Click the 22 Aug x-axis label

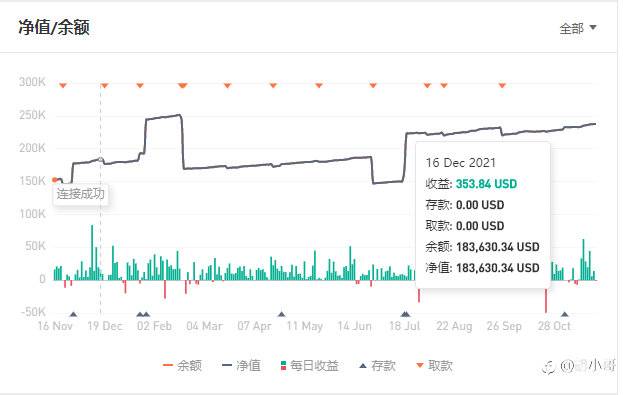click(x=455, y=326)
